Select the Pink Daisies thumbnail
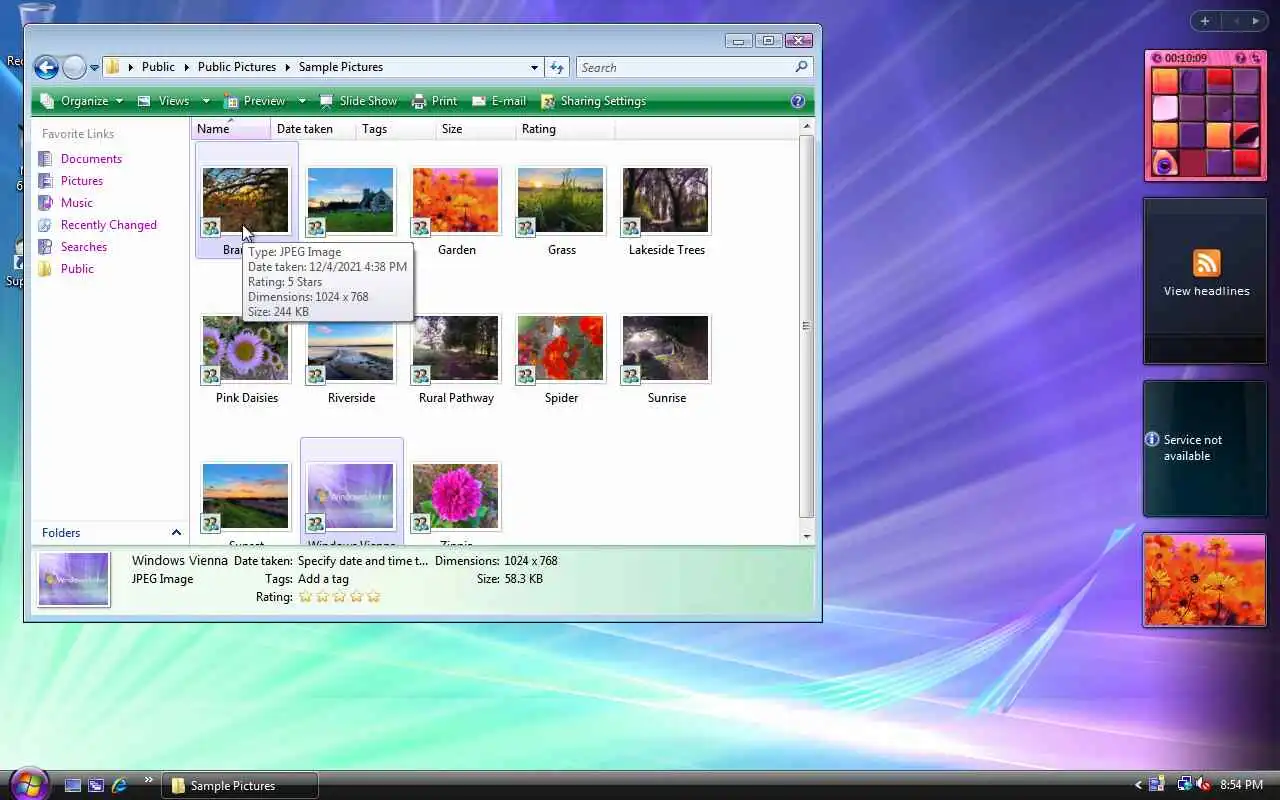The height and width of the screenshot is (800, 1280). coord(246,348)
